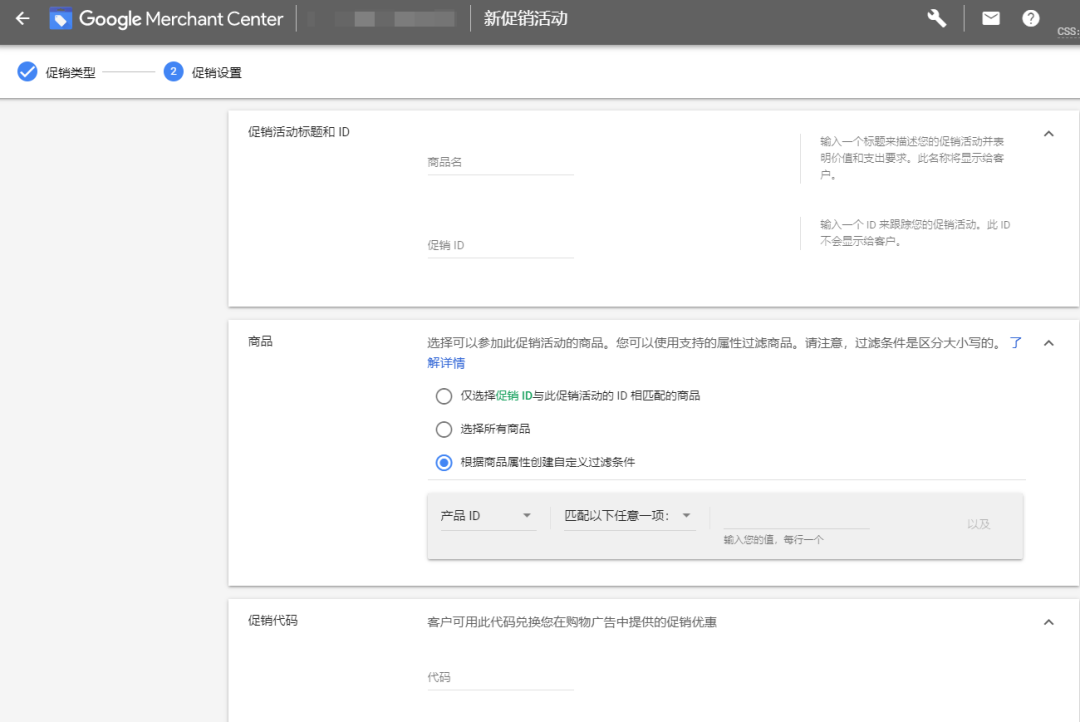Viewport: 1080px width, 722px height.
Task: Click the back arrow to leave promotion setup
Action: [22, 17]
